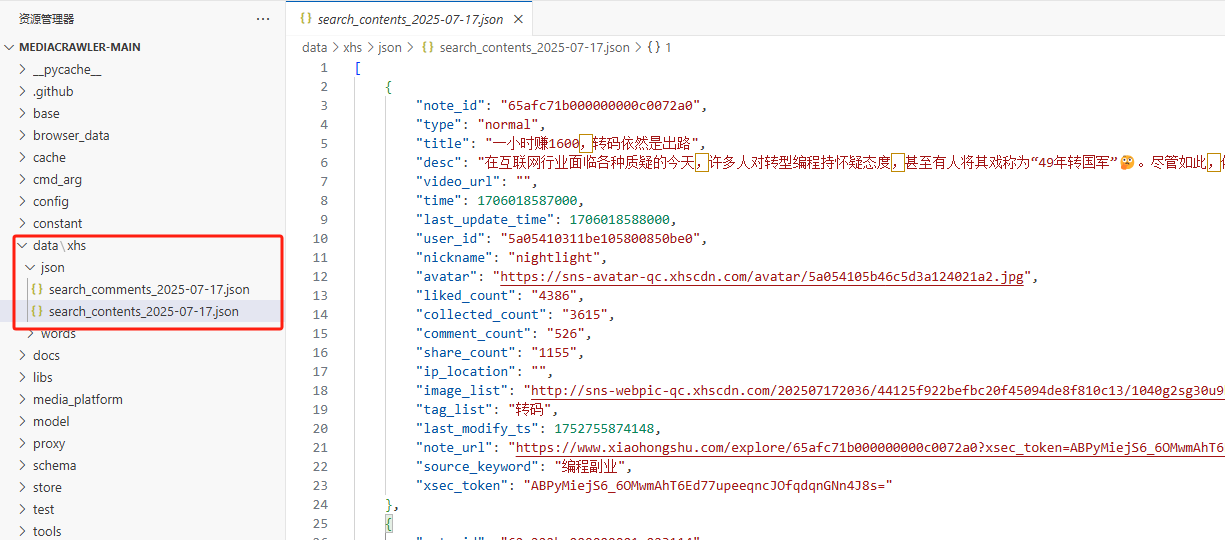Expand the proxy folder
1225x540 pixels.
coord(48,443)
